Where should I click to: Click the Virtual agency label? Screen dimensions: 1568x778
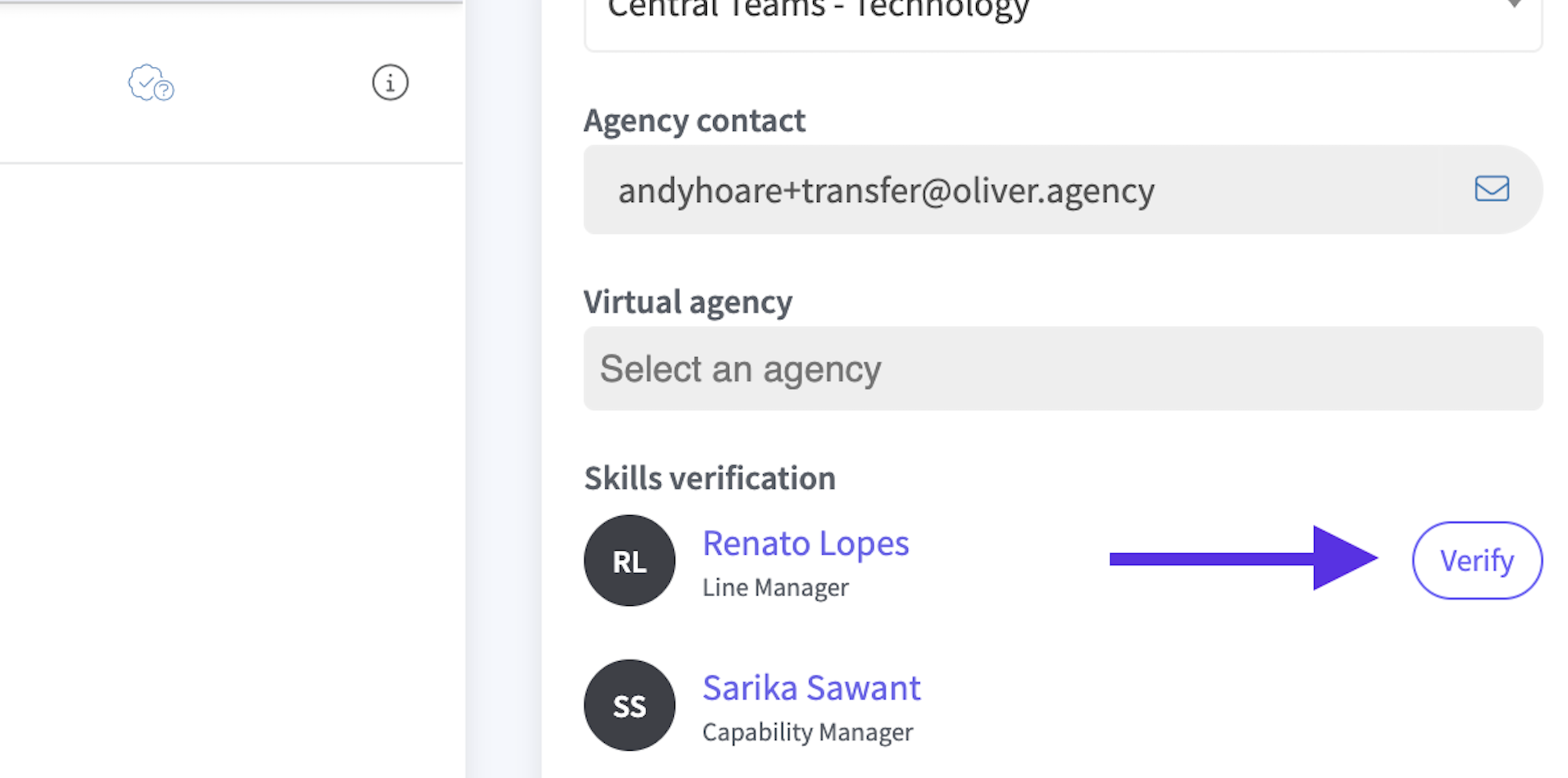[687, 302]
